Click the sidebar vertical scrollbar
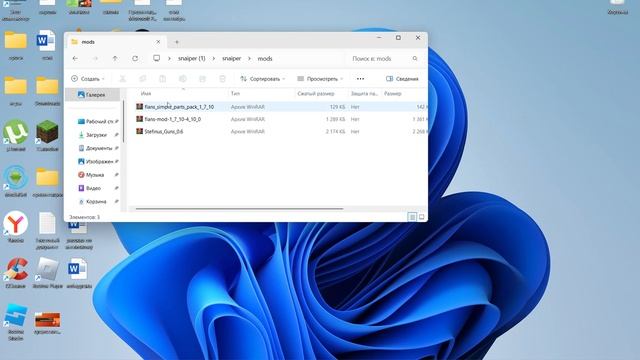Viewport: 640px width, 360px height. coord(123,122)
